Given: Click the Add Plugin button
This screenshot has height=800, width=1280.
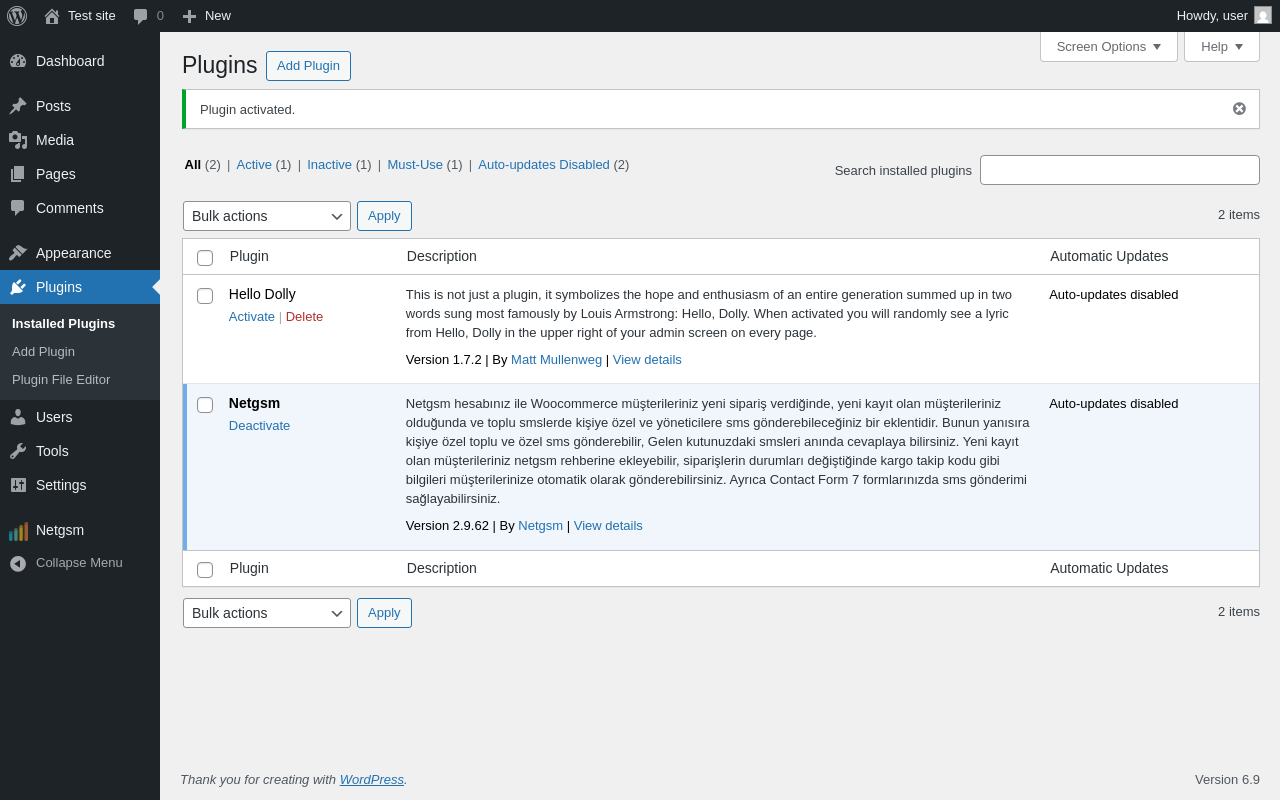Looking at the screenshot, I should 308,66.
